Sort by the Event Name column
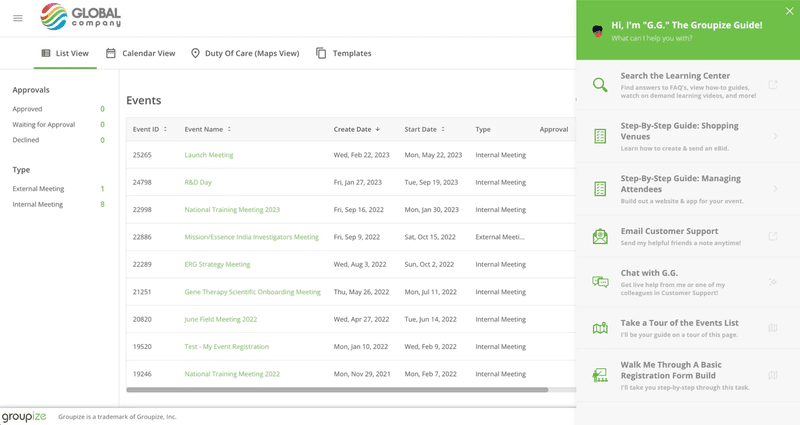Viewport: 800px width, 425px height. pyautogui.click(x=208, y=129)
